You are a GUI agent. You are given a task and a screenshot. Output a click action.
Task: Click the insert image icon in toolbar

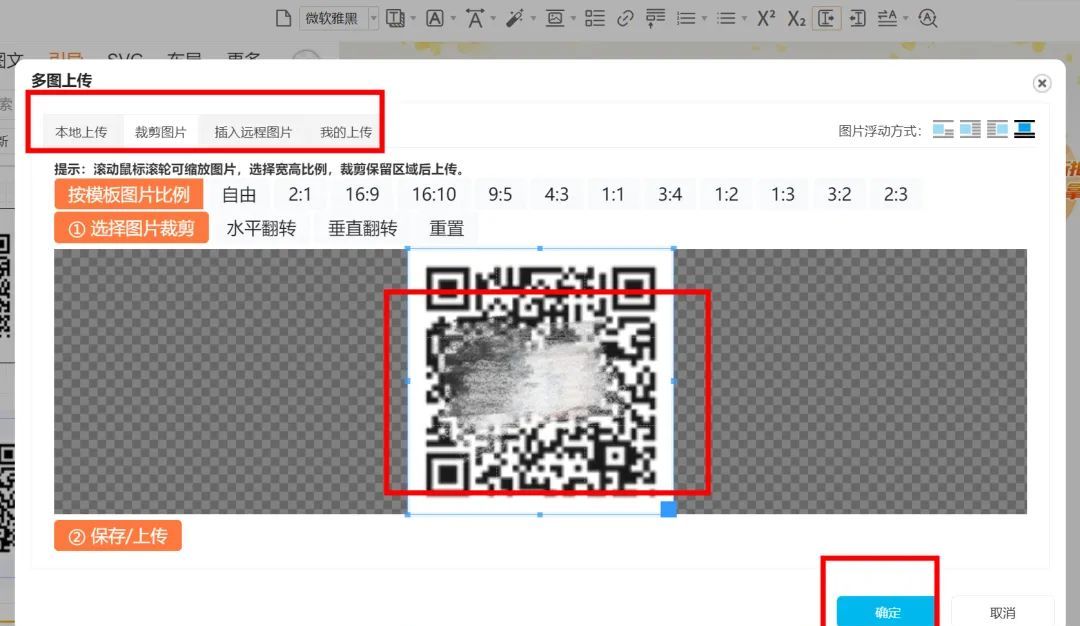554,18
